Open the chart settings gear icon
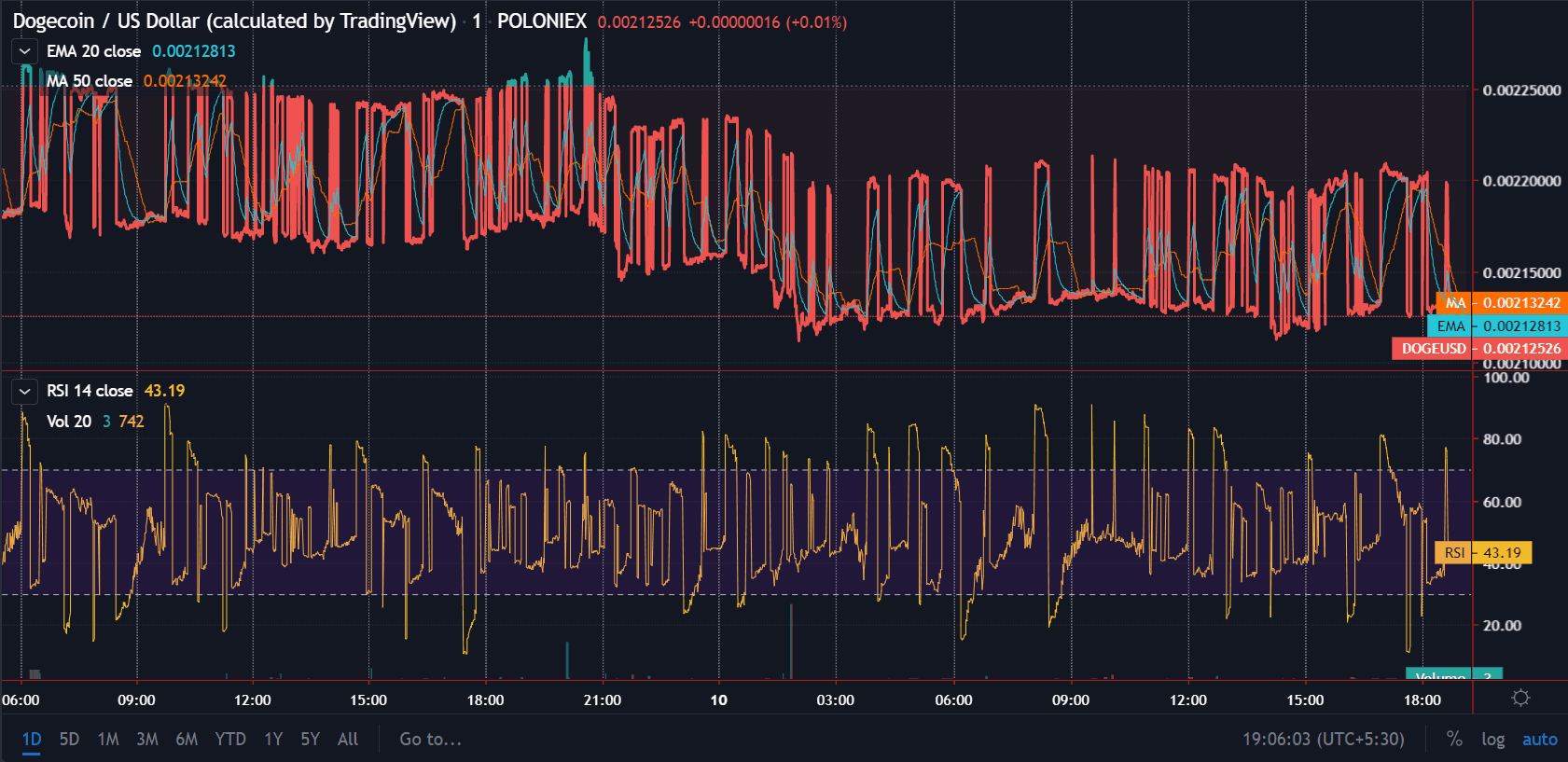1568x762 pixels. (1520, 698)
